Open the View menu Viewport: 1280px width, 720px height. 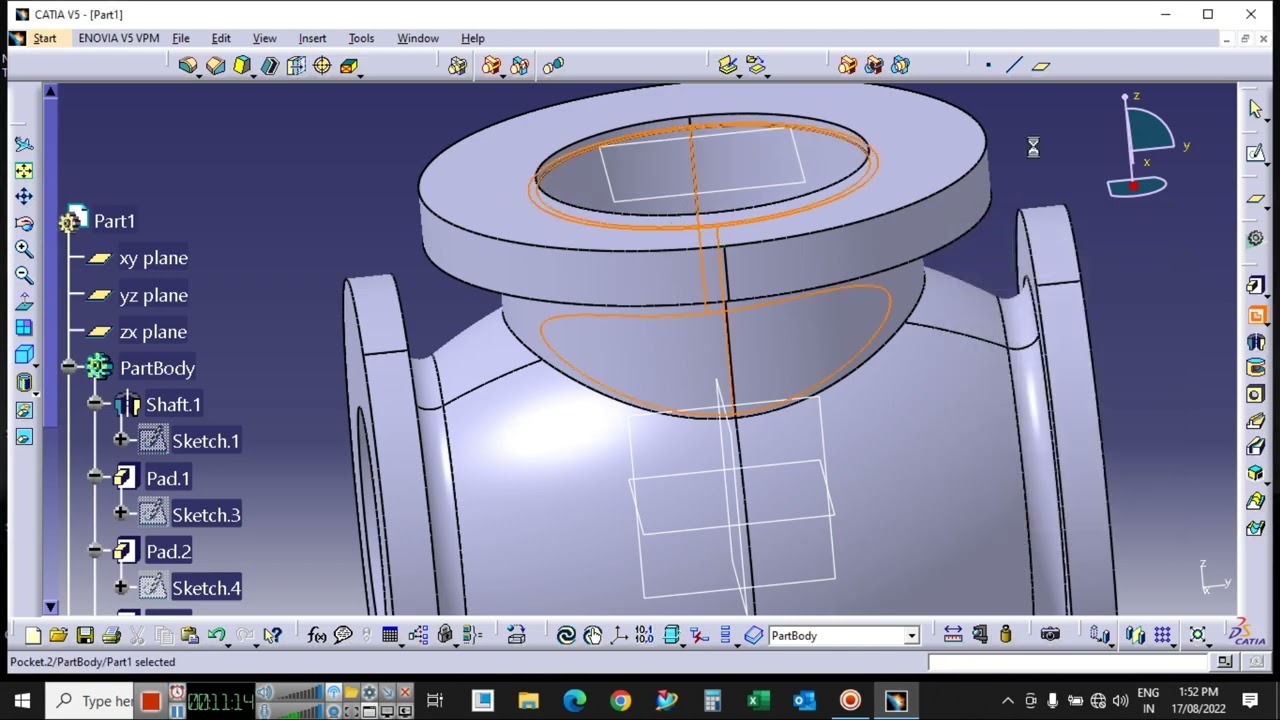click(264, 38)
